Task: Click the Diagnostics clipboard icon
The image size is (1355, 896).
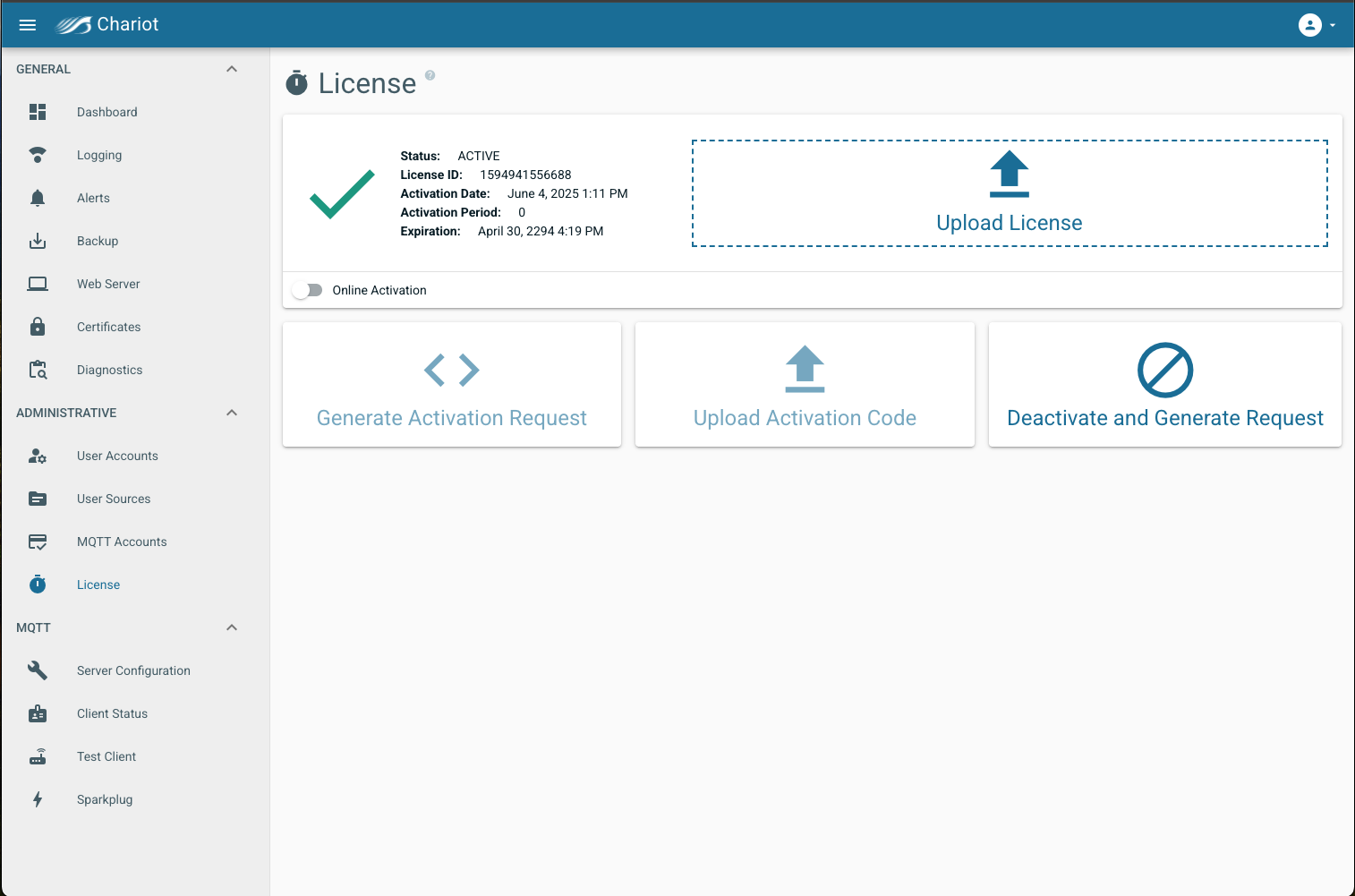Action: 38,370
